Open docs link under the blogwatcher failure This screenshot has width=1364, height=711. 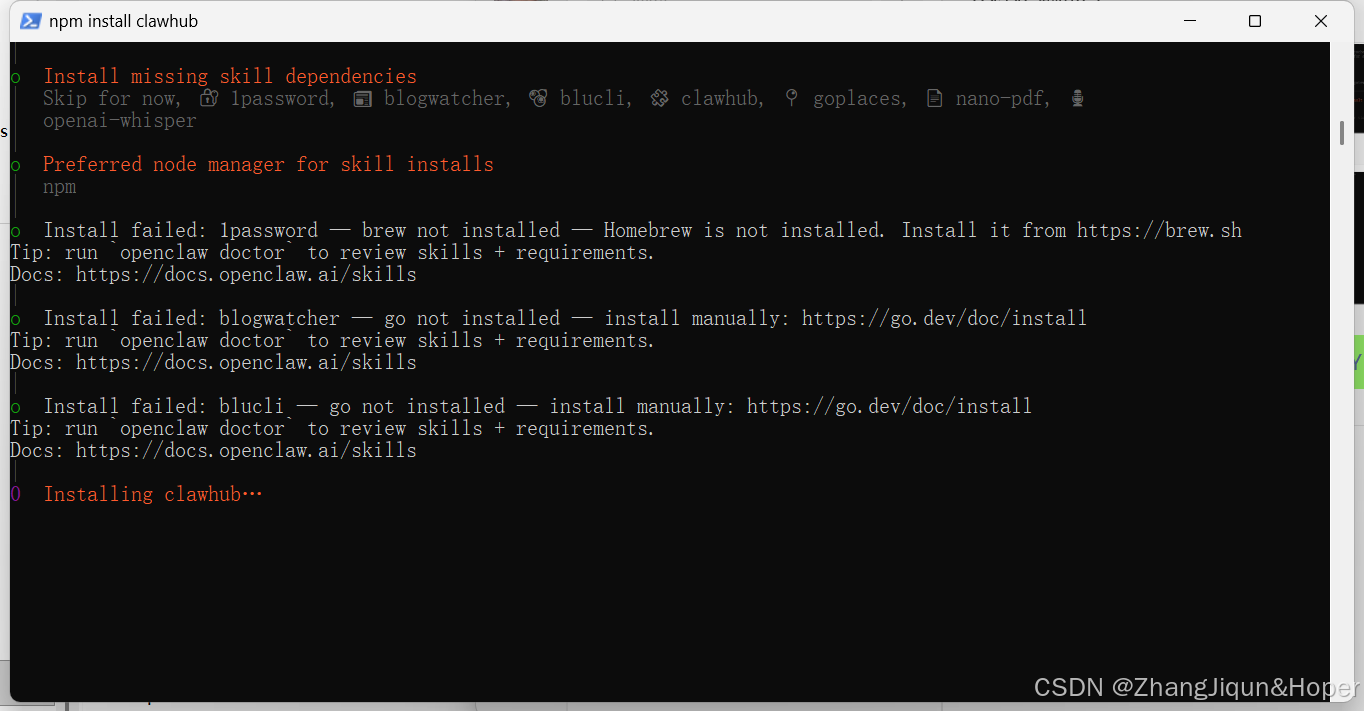tap(246, 362)
